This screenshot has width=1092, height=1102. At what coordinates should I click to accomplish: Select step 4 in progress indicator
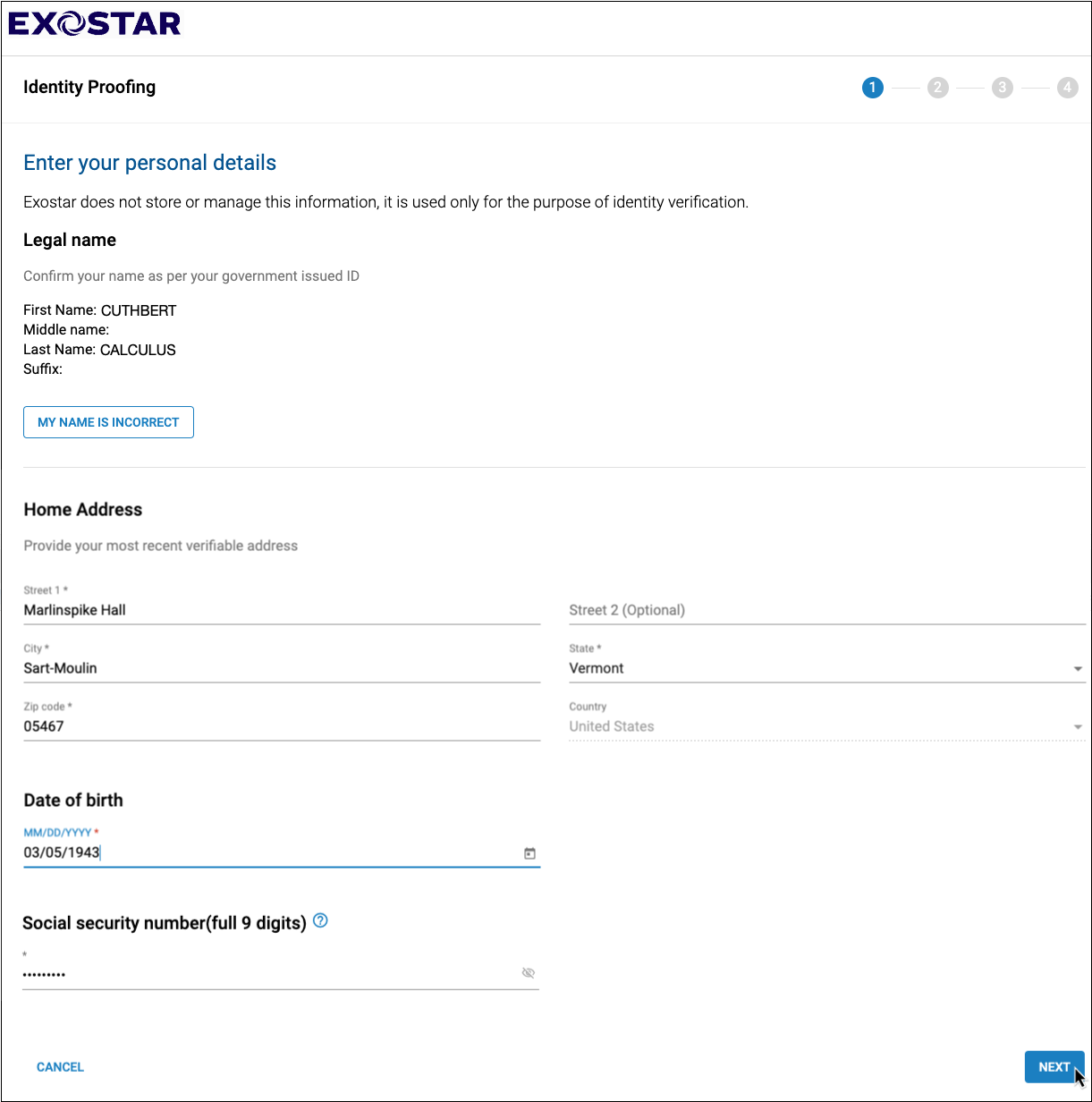click(x=1067, y=88)
